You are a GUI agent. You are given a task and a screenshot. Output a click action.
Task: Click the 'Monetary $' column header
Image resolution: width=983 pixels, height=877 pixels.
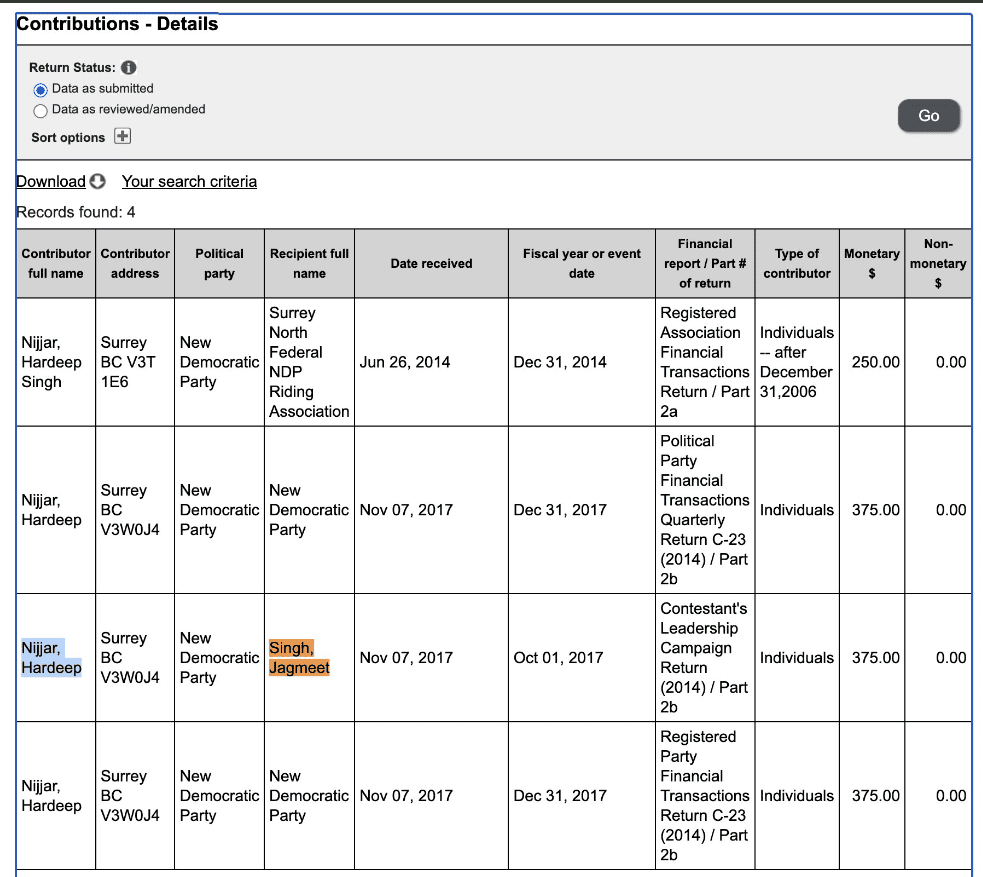[x=871, y=264]
